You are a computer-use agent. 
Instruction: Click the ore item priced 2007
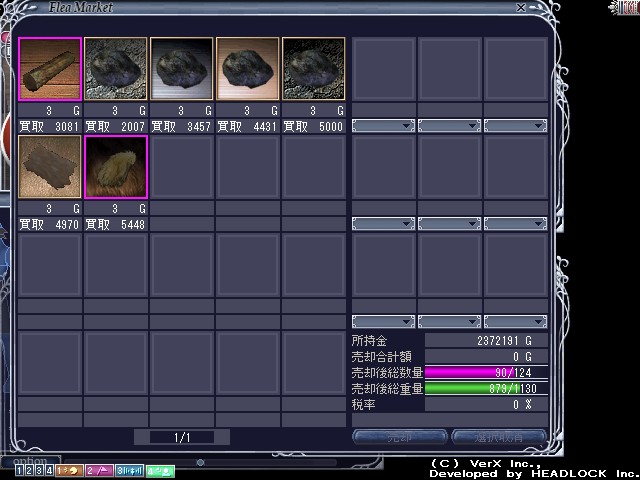(x=116, y=69)
